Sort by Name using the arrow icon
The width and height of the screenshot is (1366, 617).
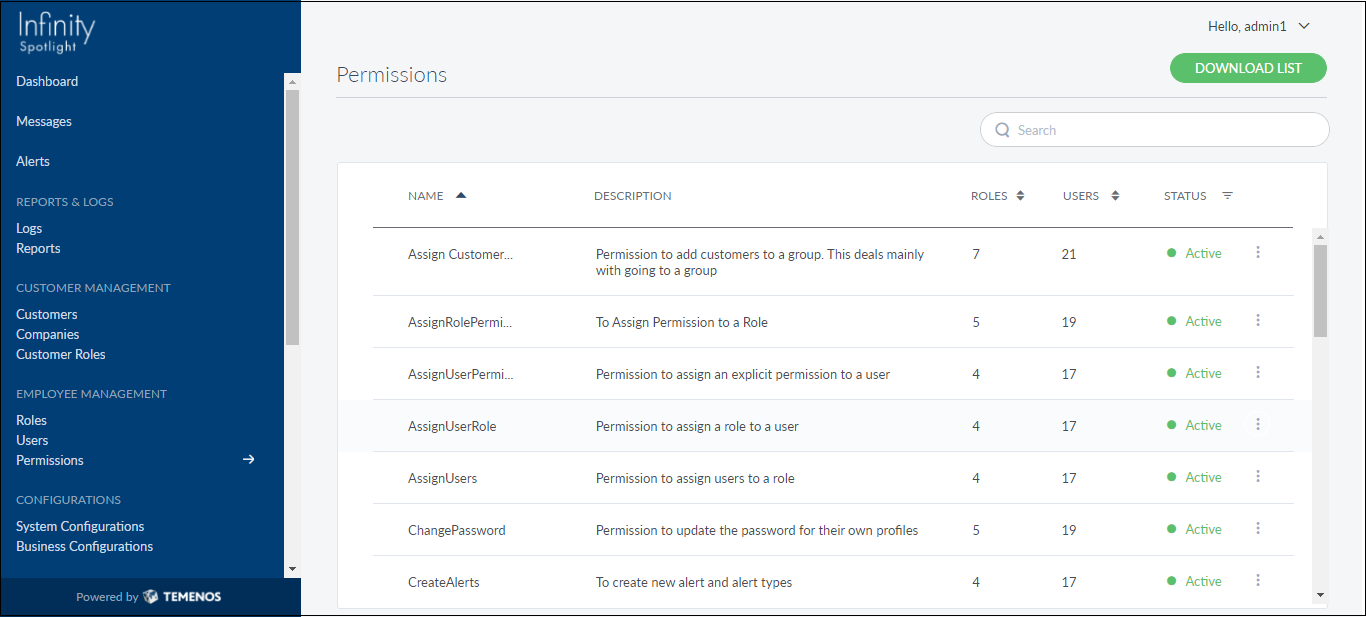tap(461, 195)
